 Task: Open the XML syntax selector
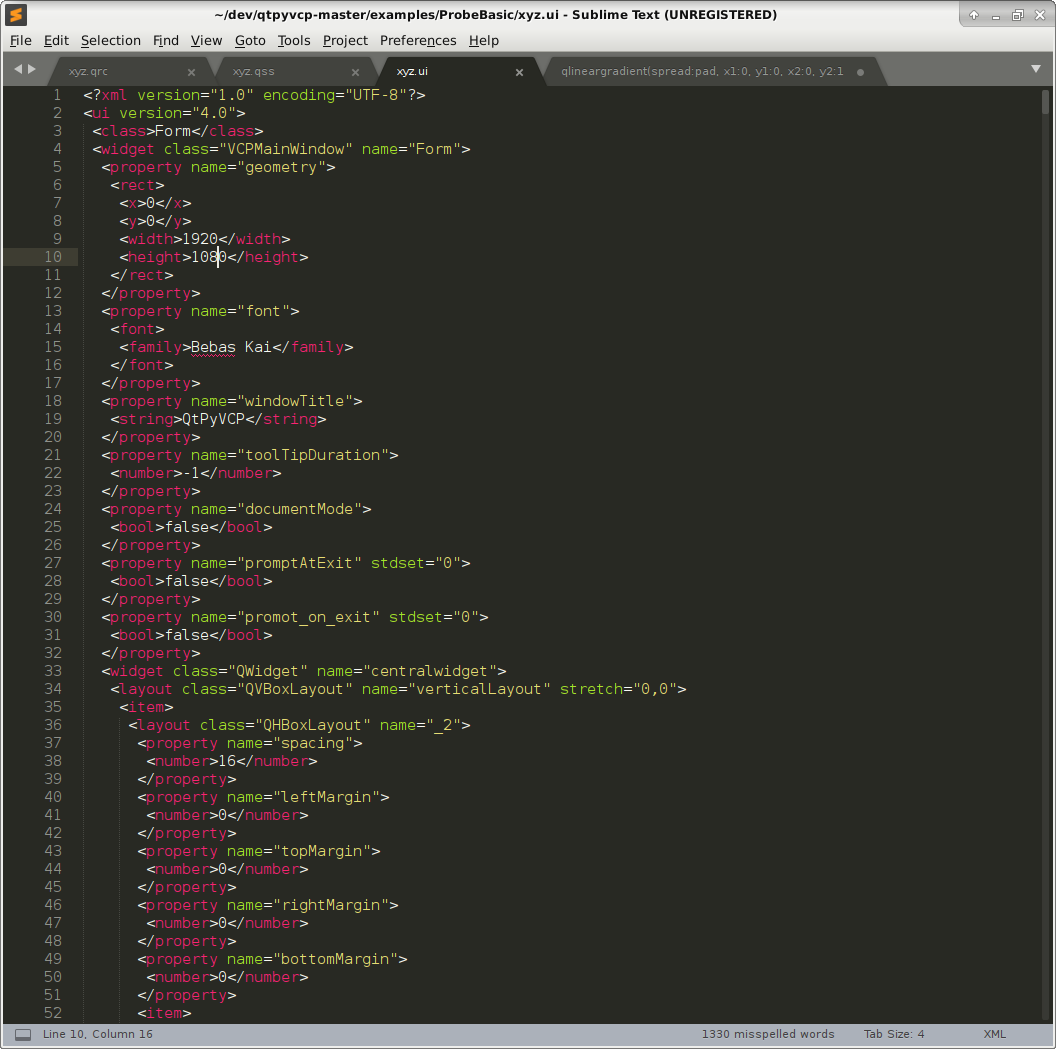pos(994,1034)
